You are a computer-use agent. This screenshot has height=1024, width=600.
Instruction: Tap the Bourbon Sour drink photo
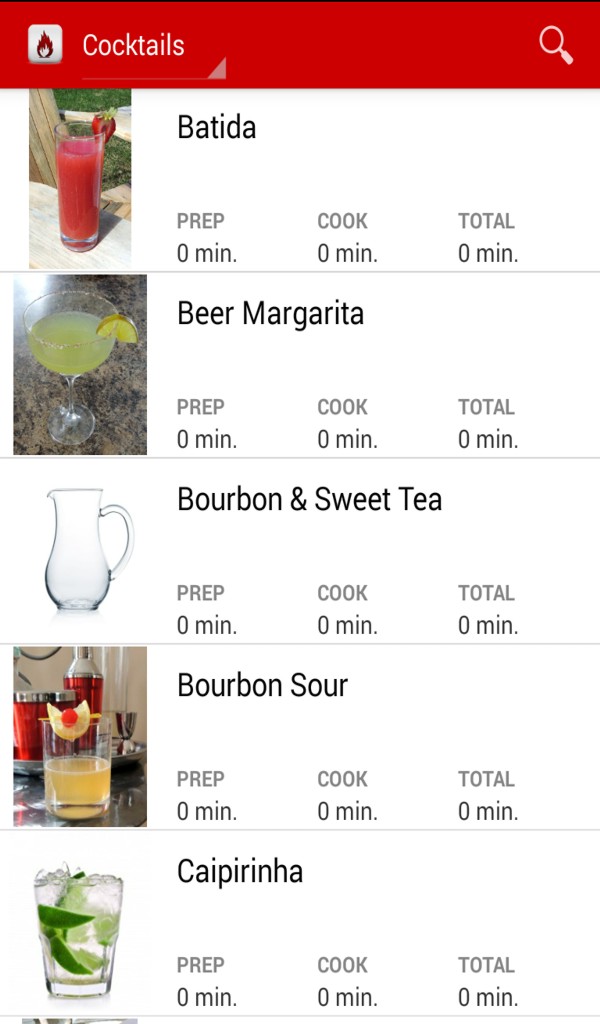tap(80, 736)
